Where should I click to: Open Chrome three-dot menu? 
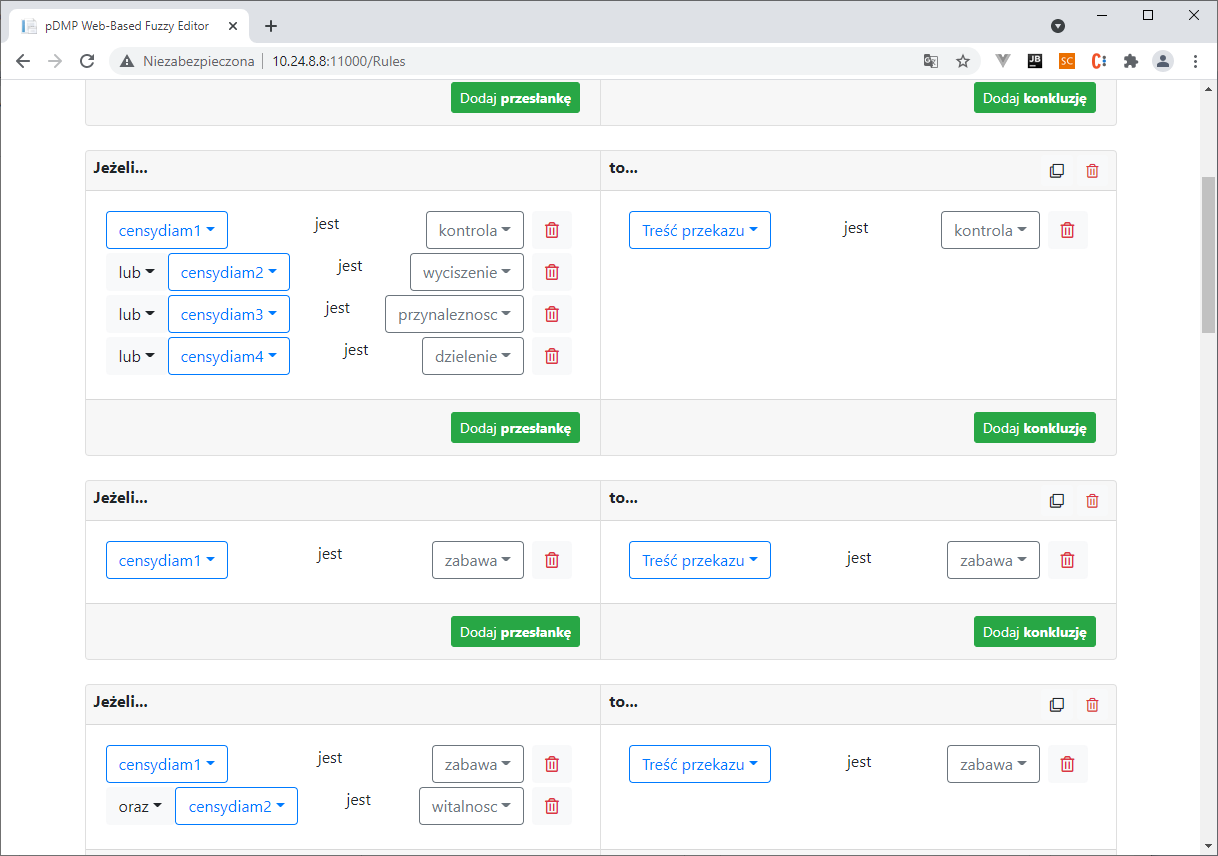[1196, 61]
